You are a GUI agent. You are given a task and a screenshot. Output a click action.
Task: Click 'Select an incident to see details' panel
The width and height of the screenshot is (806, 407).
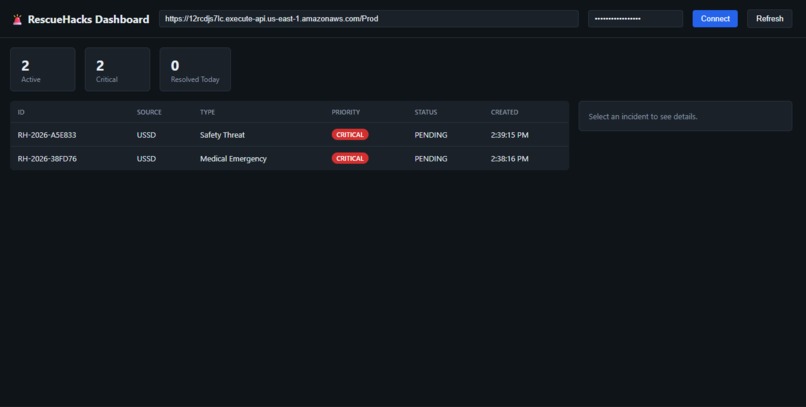point(685,116)
